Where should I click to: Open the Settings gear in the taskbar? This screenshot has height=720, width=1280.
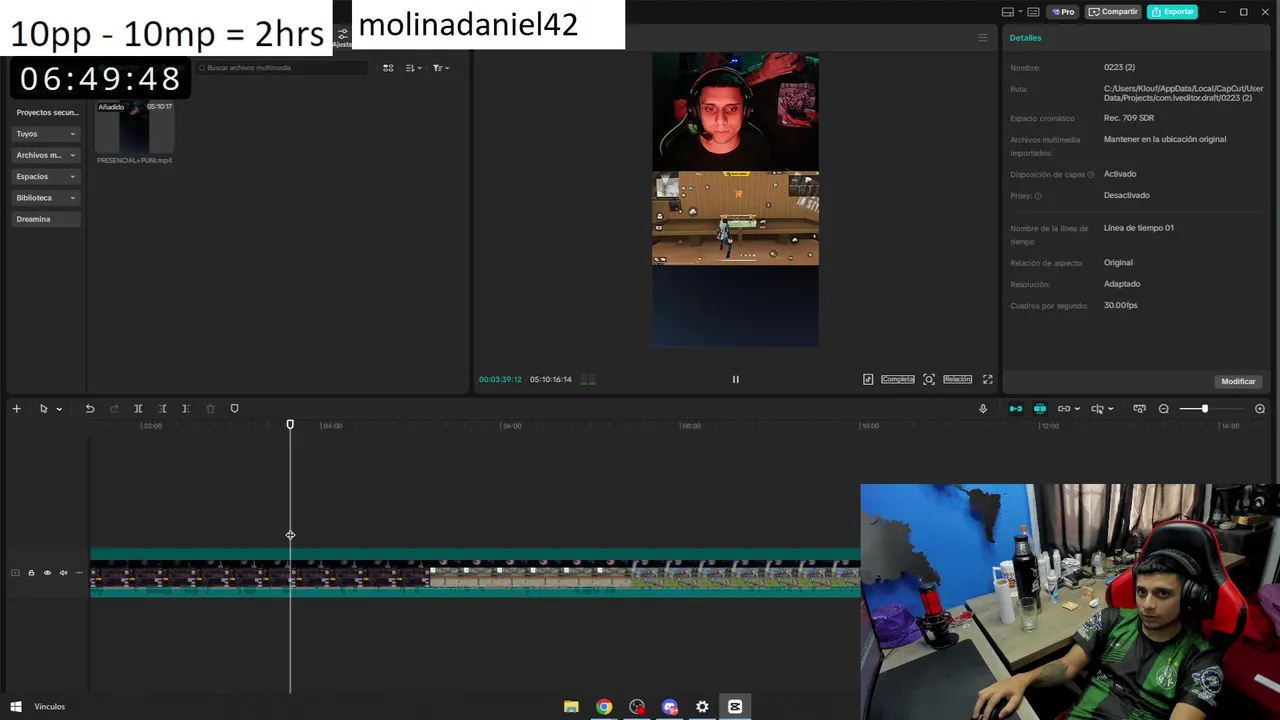pos(702,707)
